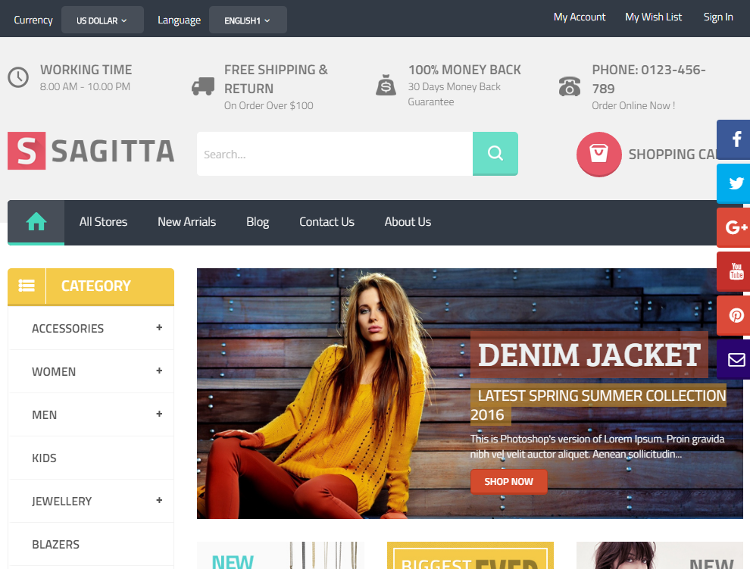The image size is (750, 569).
Task: Click Latest Spring Summer Collection text
Action: coord(598,405)
